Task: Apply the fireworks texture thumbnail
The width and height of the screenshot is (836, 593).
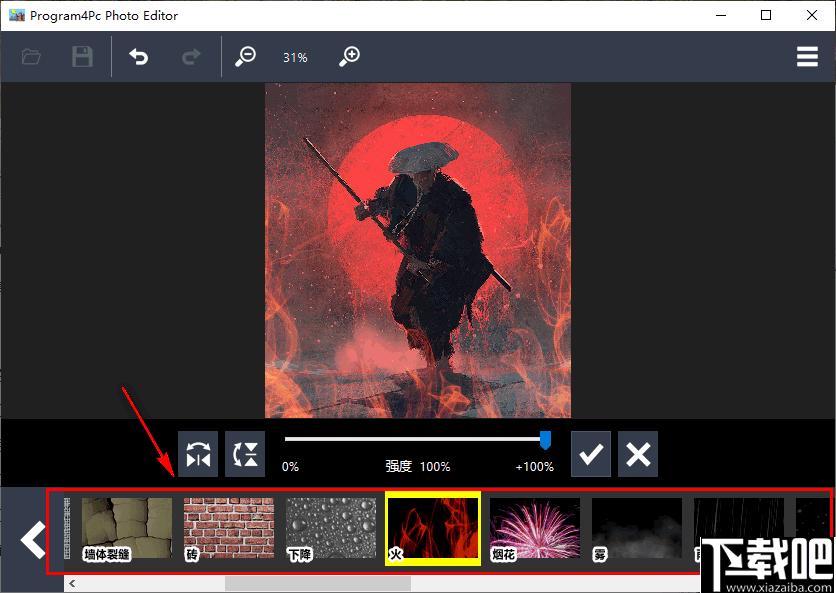Action: click(x=535, y=529)
